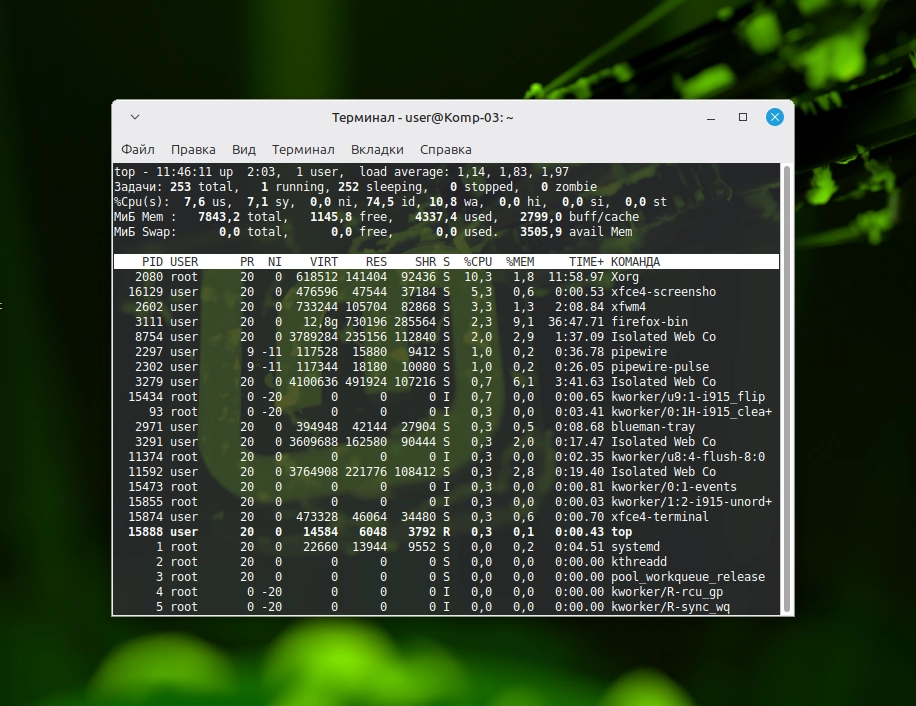
Task: Click kworker/0:1H-i915_clea+ process name
Action: click(x=691, y=412)
